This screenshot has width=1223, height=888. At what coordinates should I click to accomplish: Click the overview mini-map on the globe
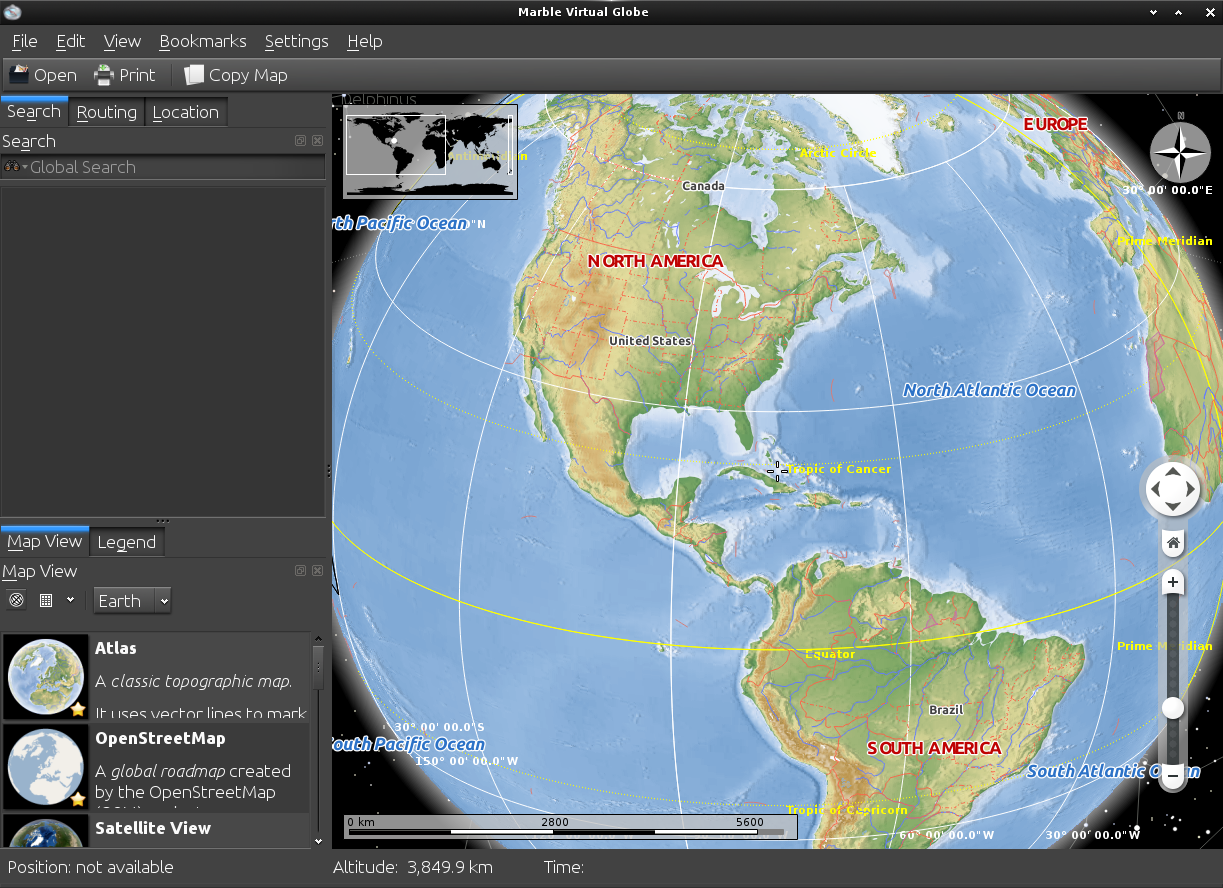430,151
